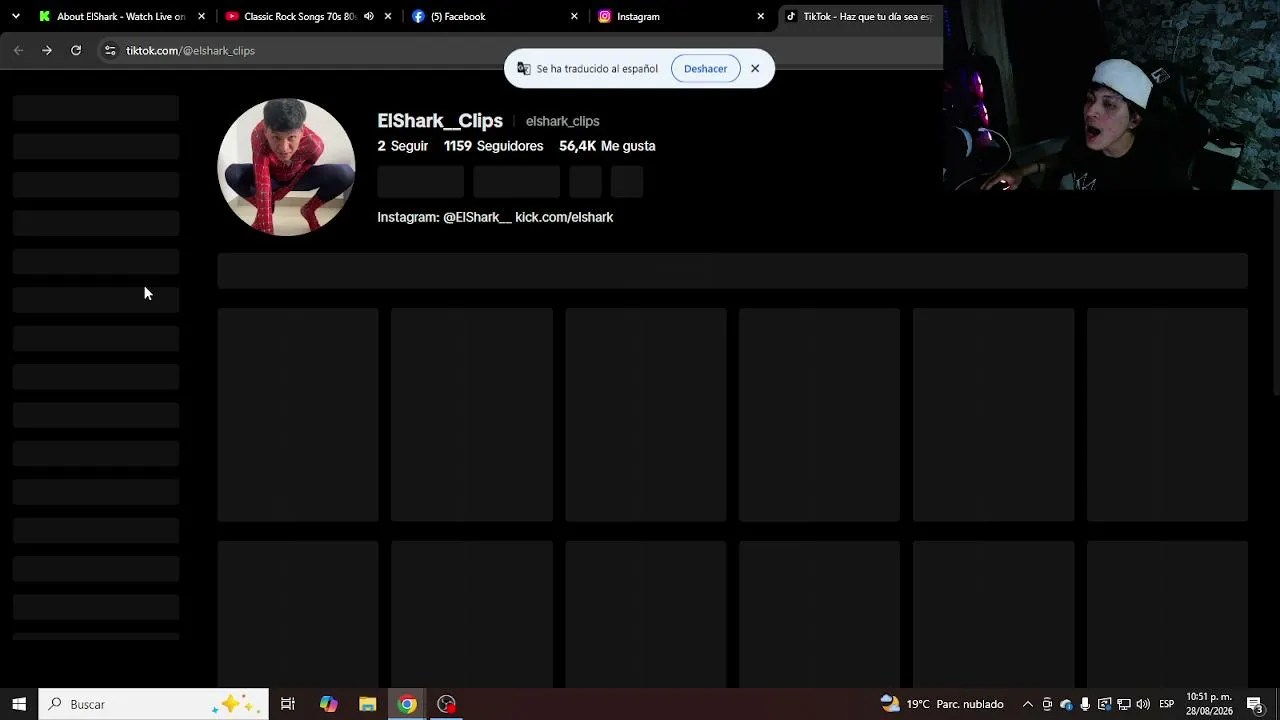Close the Facebook tab
This screenshot has height=720, width=1280.
[x=574, y=16]
